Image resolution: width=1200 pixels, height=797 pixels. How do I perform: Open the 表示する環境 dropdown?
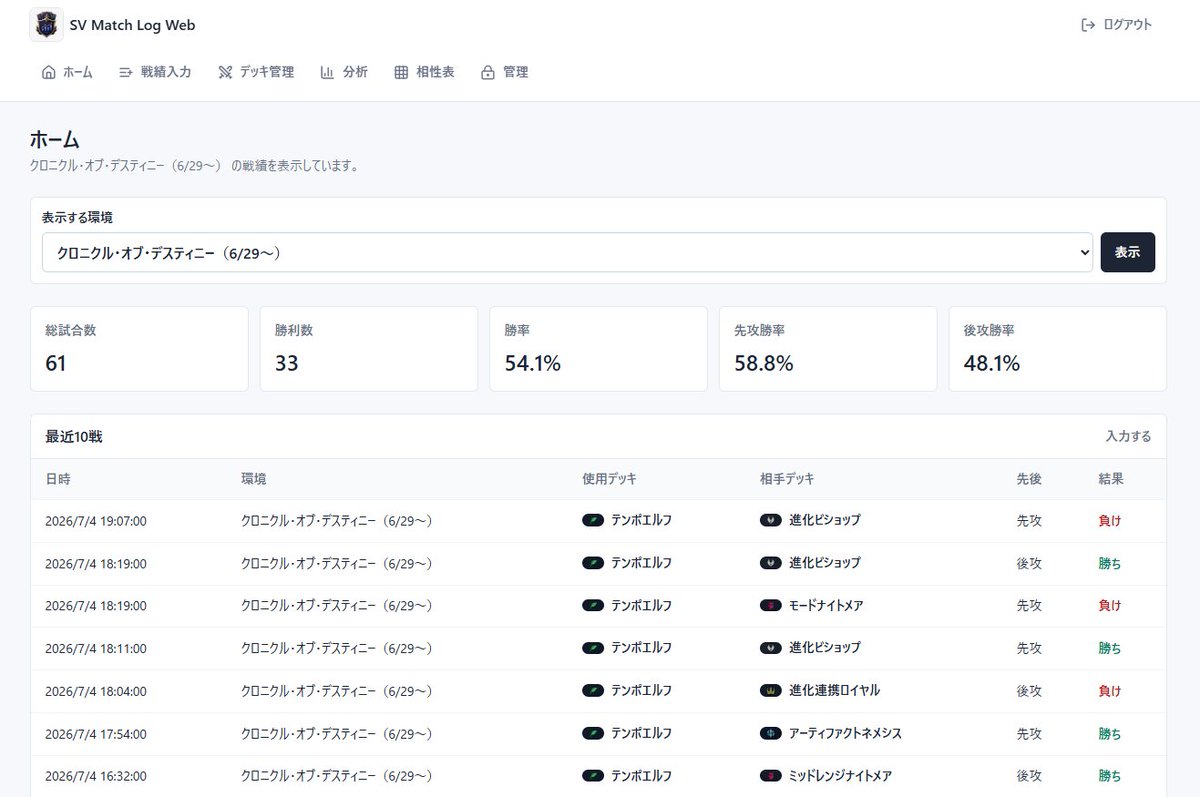pos(567,253)
